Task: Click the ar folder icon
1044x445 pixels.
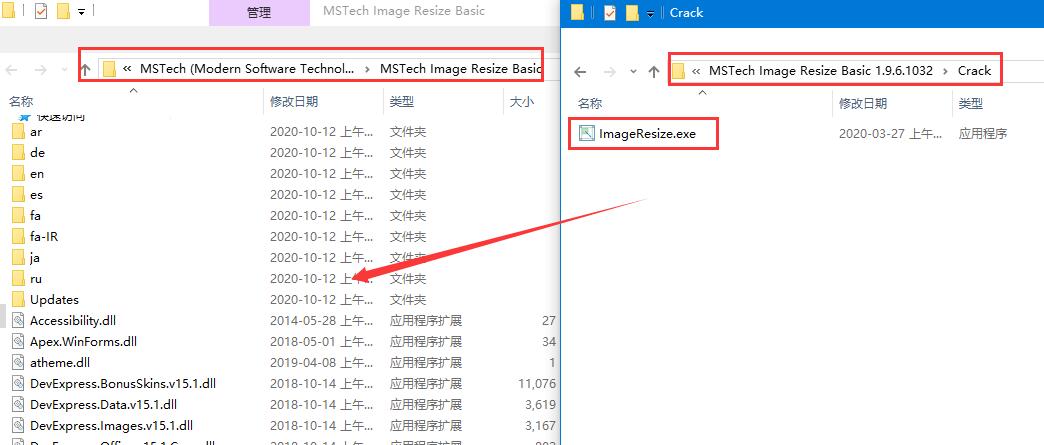Action: tap(19, 132)
